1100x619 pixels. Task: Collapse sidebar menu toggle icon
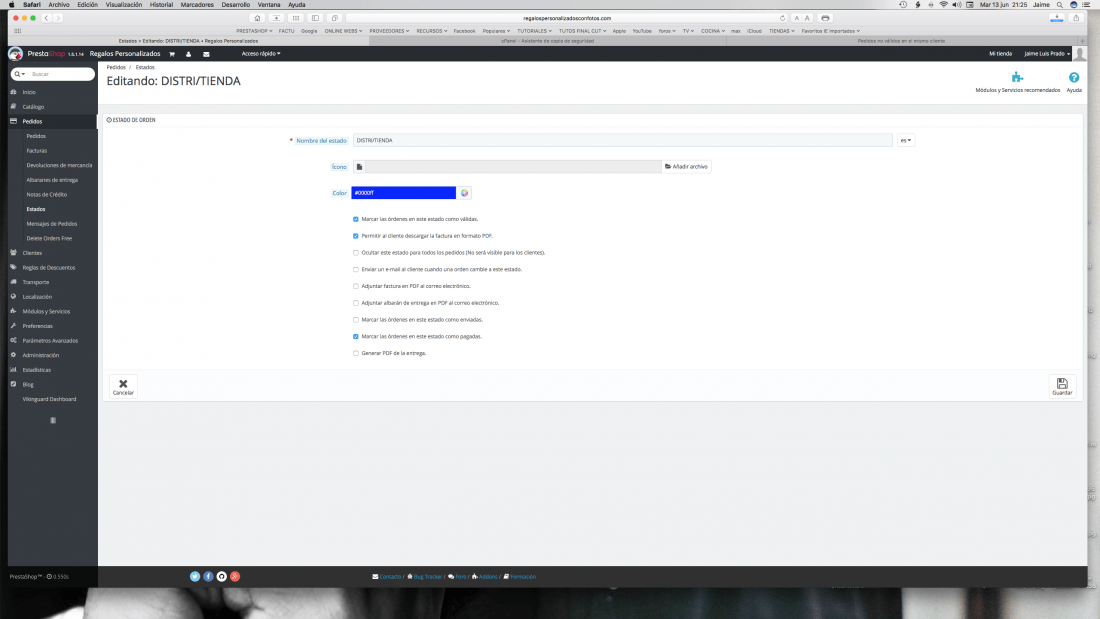click(x=53, y=420)
